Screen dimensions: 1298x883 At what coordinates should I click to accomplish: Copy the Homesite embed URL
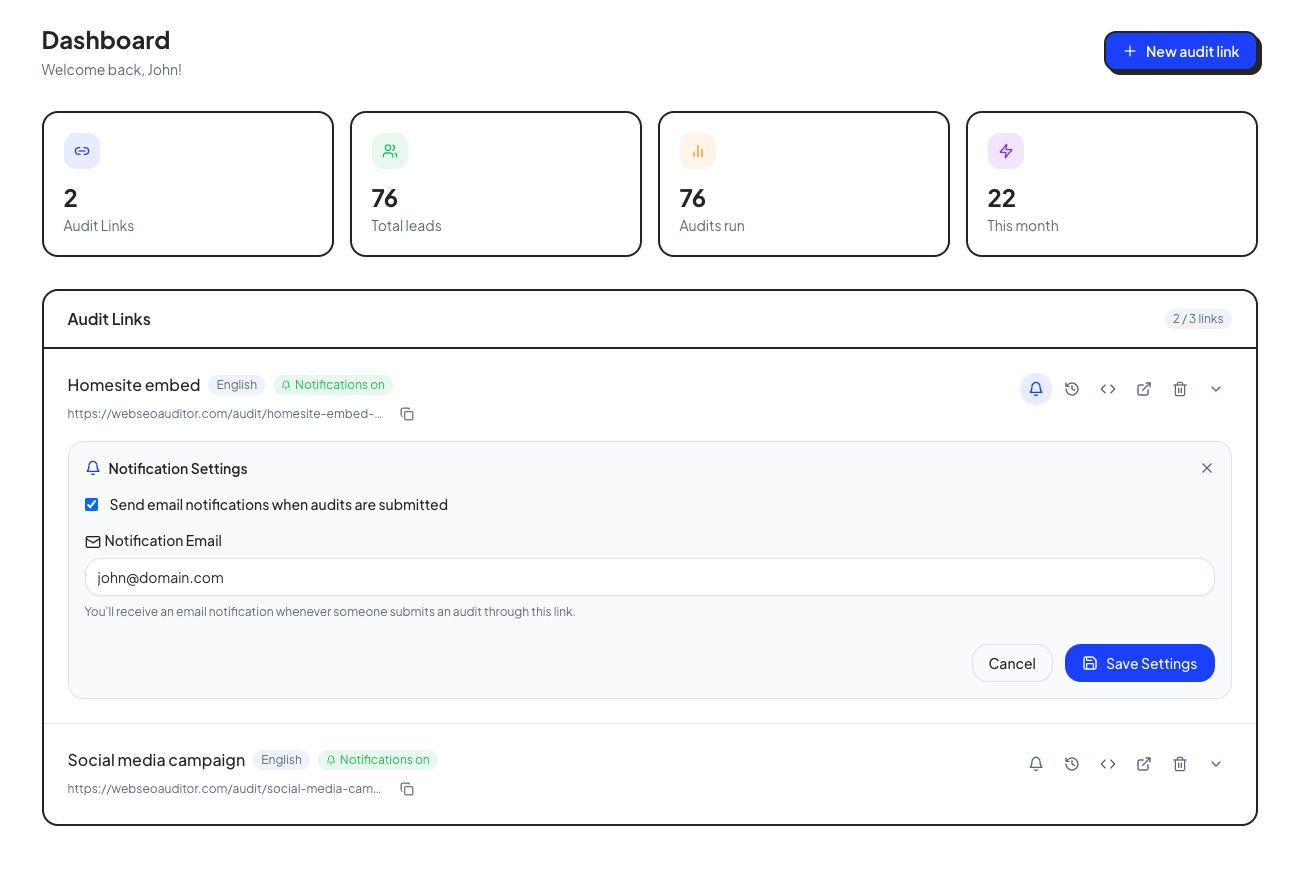pyautogui.click(x=407, y=413)
